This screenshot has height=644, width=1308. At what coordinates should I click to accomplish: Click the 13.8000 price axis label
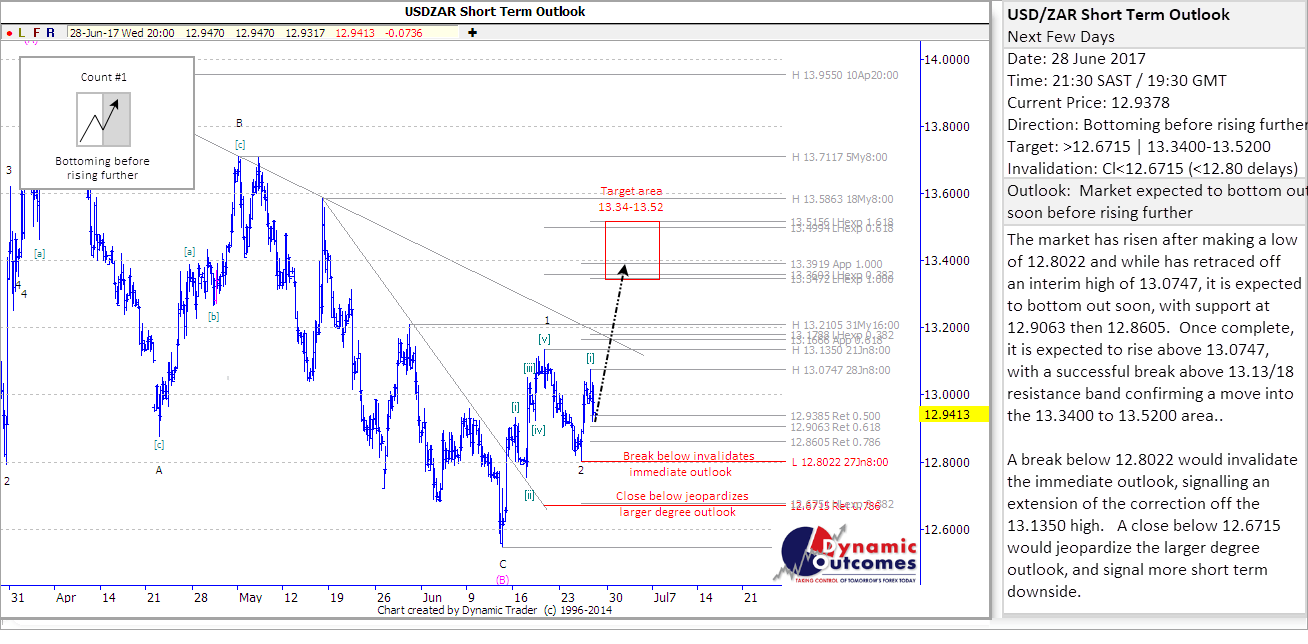coord(947,127)
